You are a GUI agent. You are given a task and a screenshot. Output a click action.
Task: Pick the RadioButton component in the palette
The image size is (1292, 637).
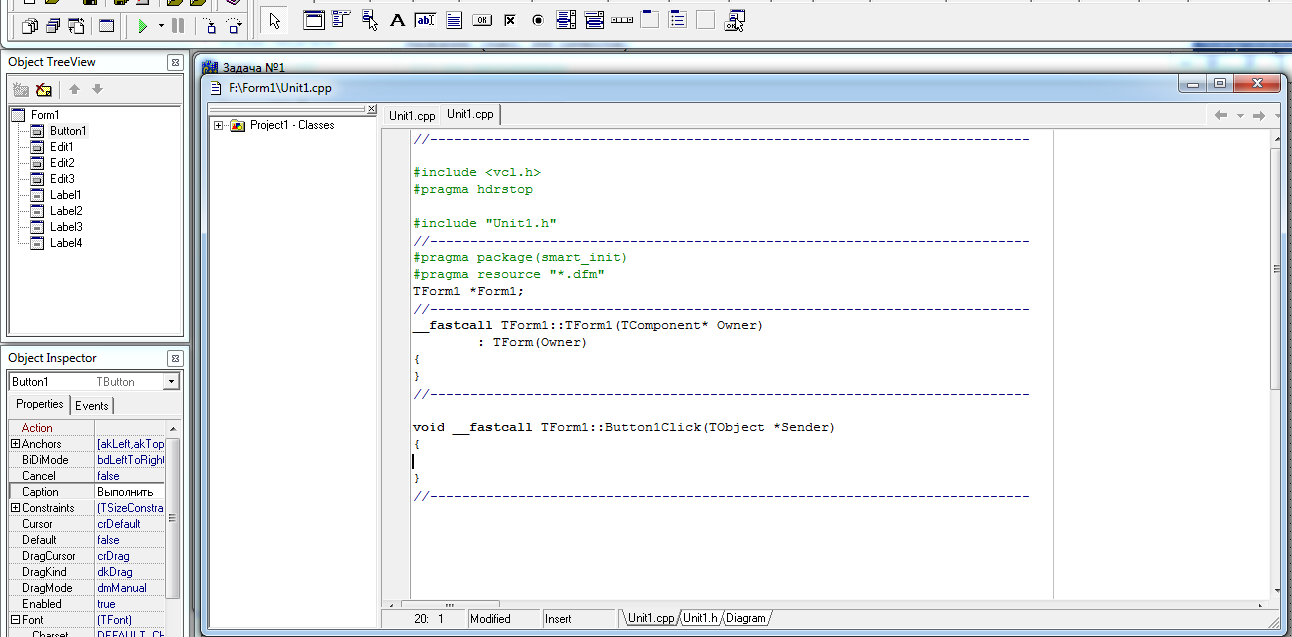click(537, 20)
